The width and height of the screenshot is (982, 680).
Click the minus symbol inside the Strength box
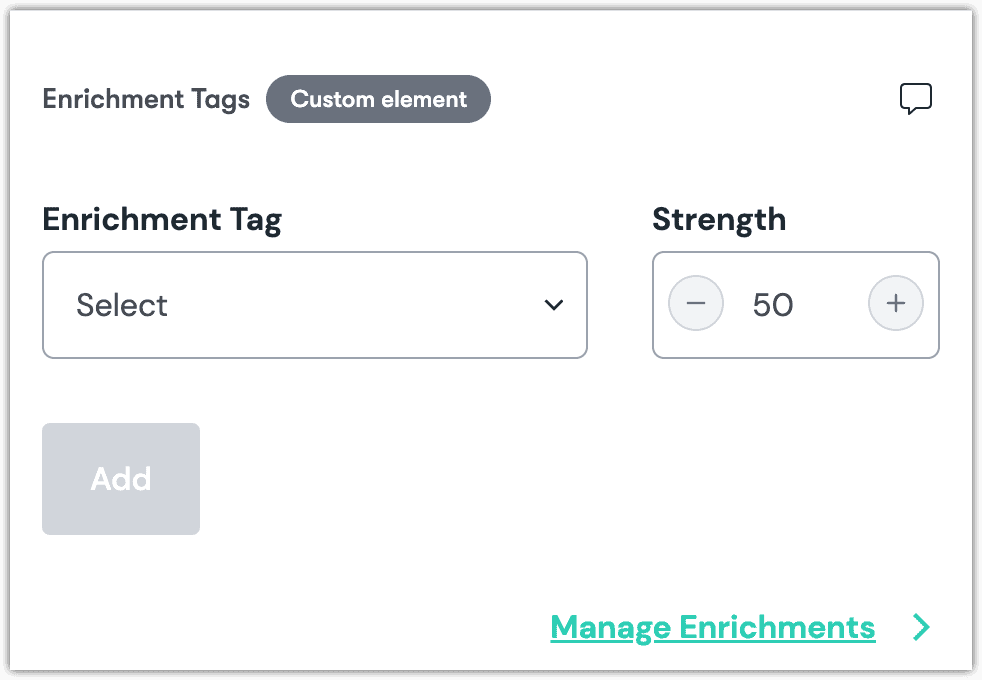click(696, 304)
